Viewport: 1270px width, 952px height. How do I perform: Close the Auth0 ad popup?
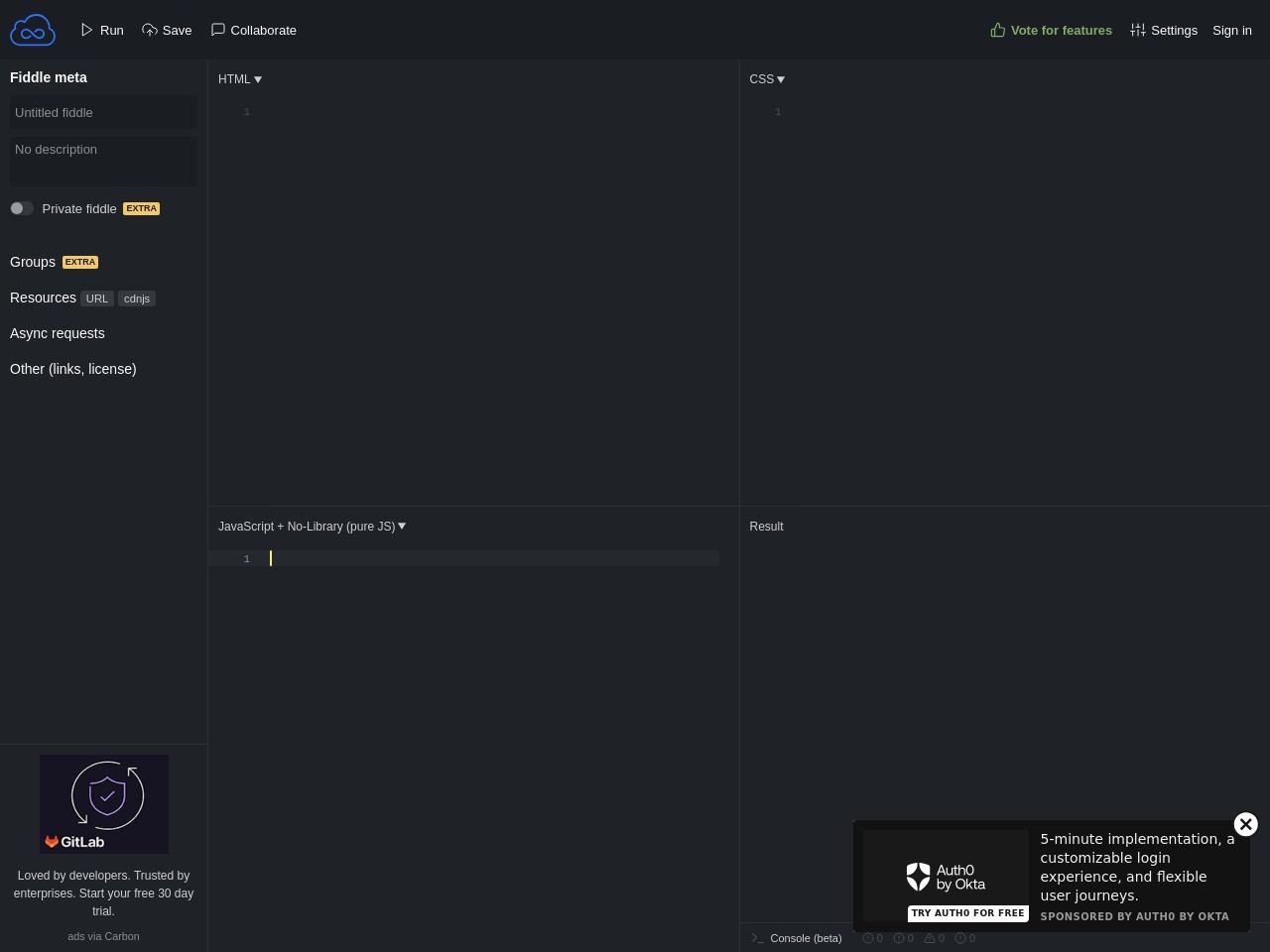tap(1245, 824)
